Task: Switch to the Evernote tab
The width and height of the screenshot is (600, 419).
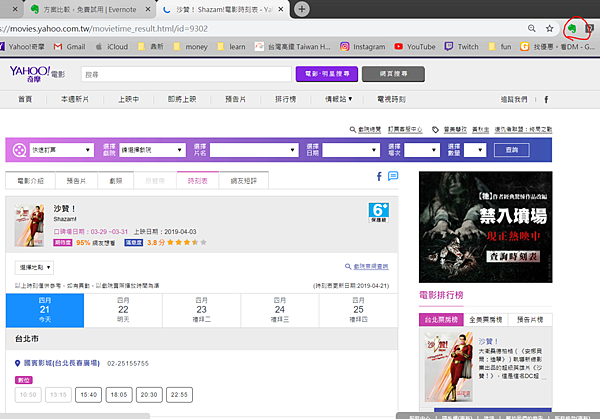Action: (x=89, y=9)
